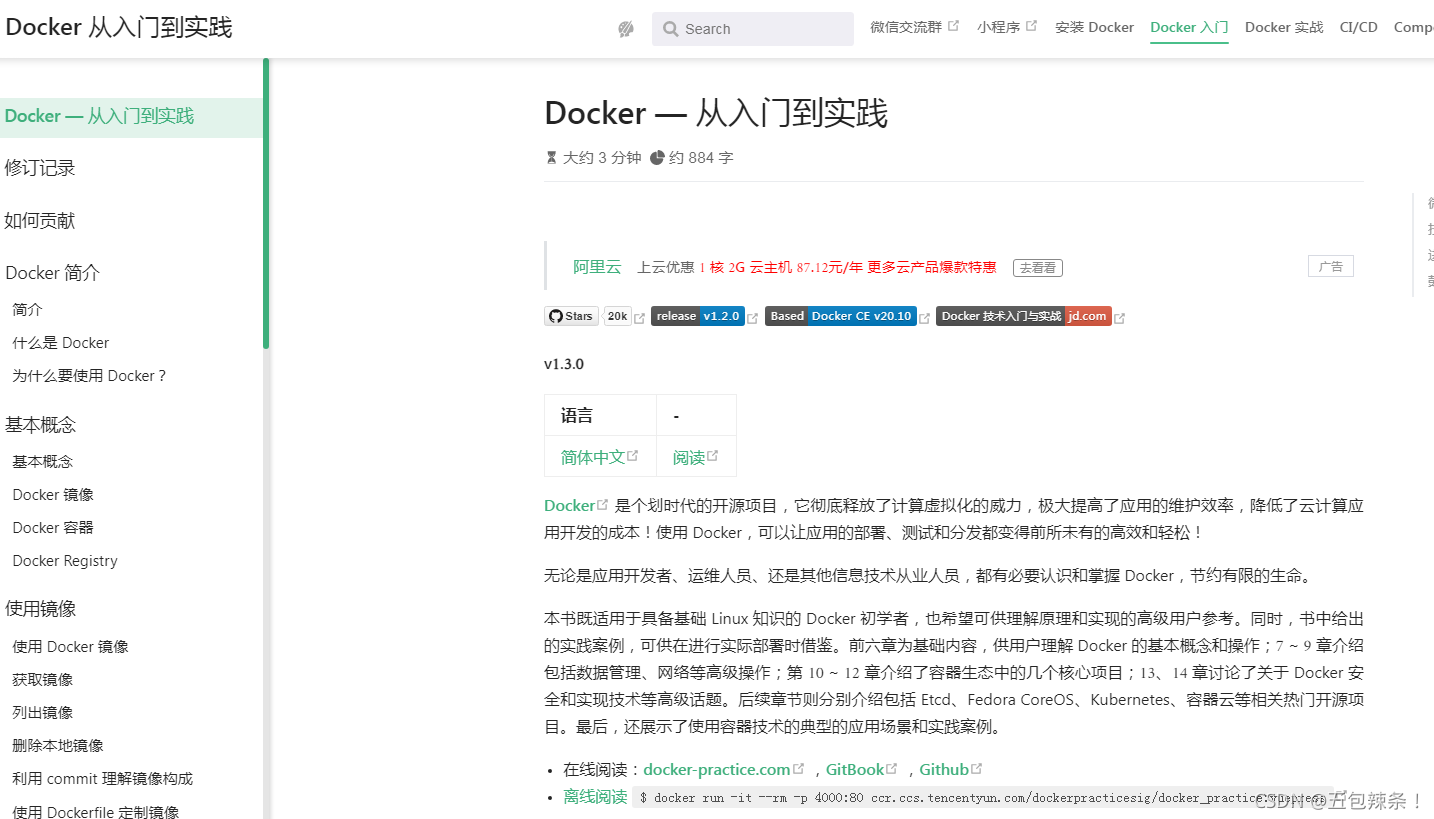This screenshot has height=819, width=1434.
Task: Expand the 使用镜像 sidebar section
Action: coord(40,609)
